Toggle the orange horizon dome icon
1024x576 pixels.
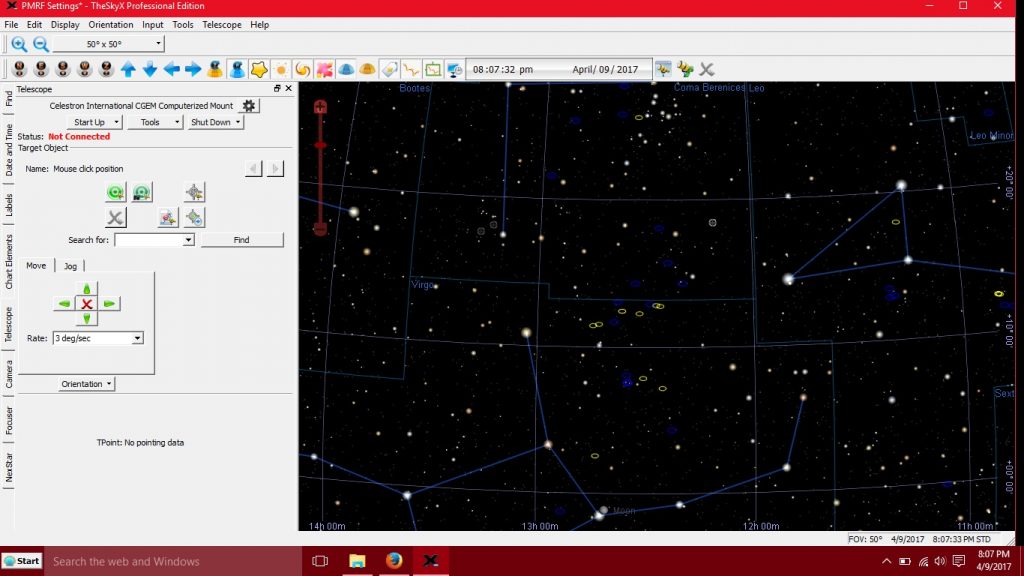pos(369,68)
